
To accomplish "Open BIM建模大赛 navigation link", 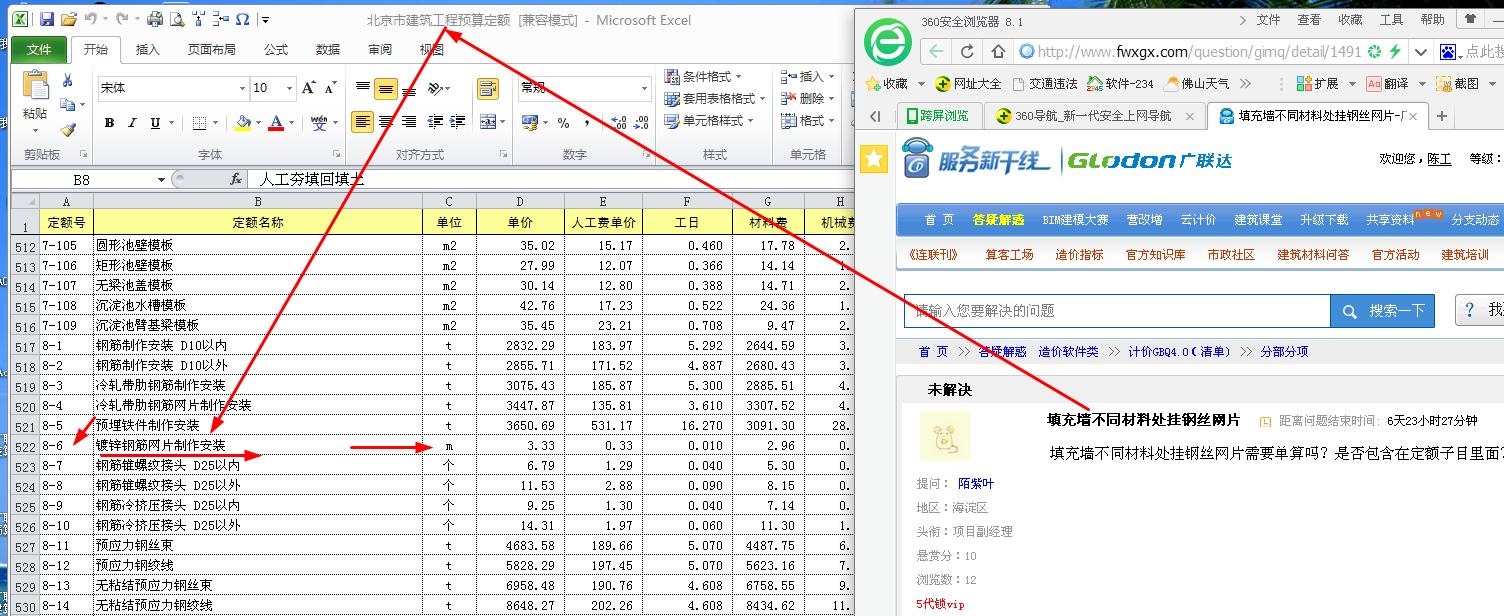I will 1075,219.
